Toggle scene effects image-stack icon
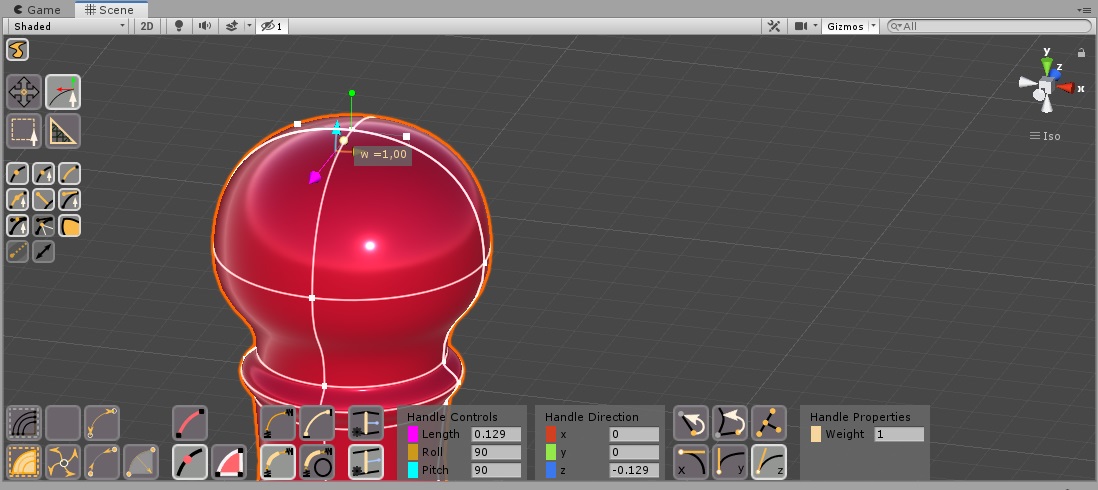1098x490 pixels. [232, 26]
